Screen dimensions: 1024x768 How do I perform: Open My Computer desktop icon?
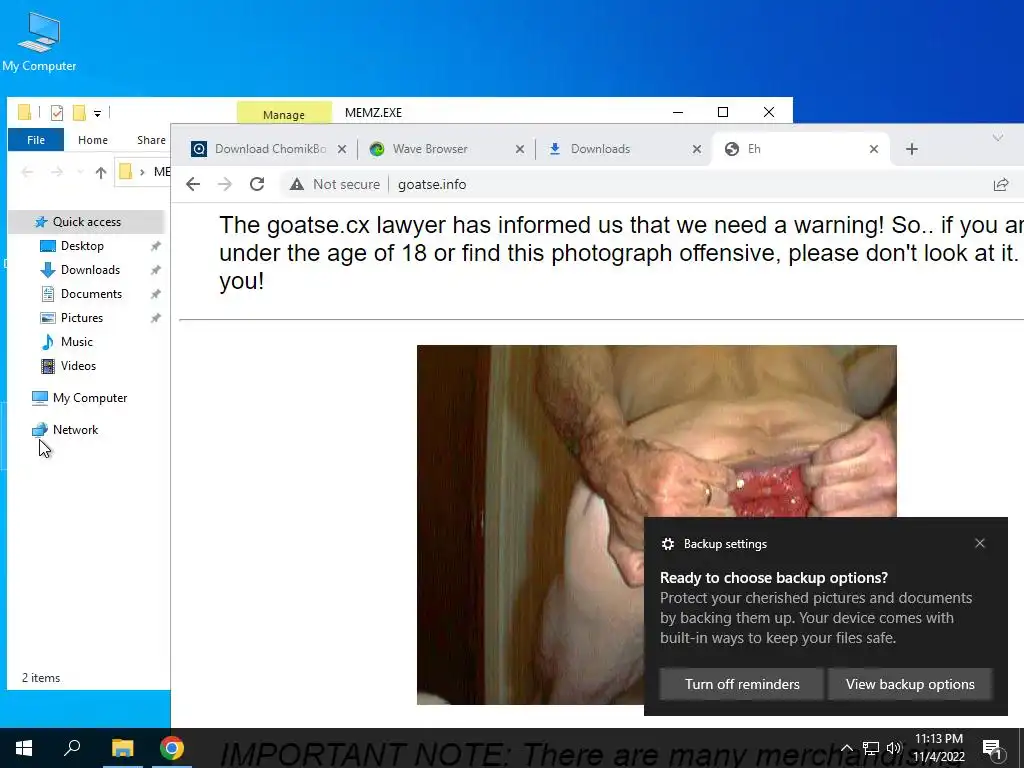(39, 42)
